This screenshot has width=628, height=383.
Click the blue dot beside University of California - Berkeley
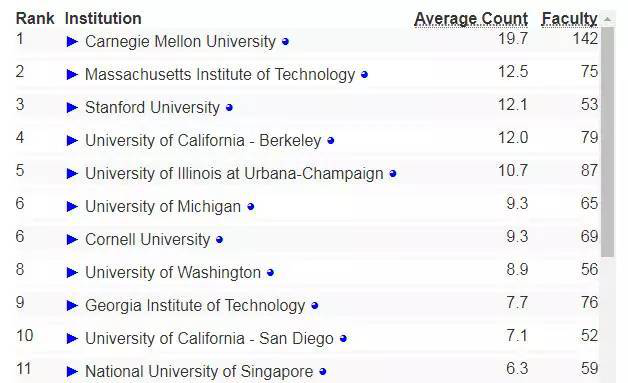(x=330, y=141)
